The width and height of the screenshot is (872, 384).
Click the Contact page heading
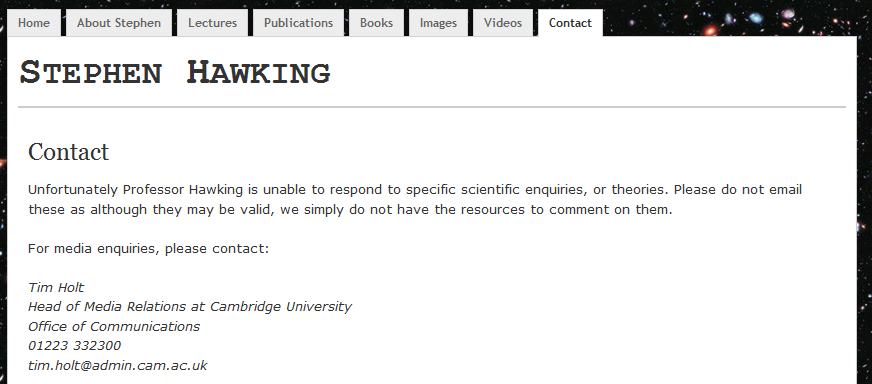68,152
